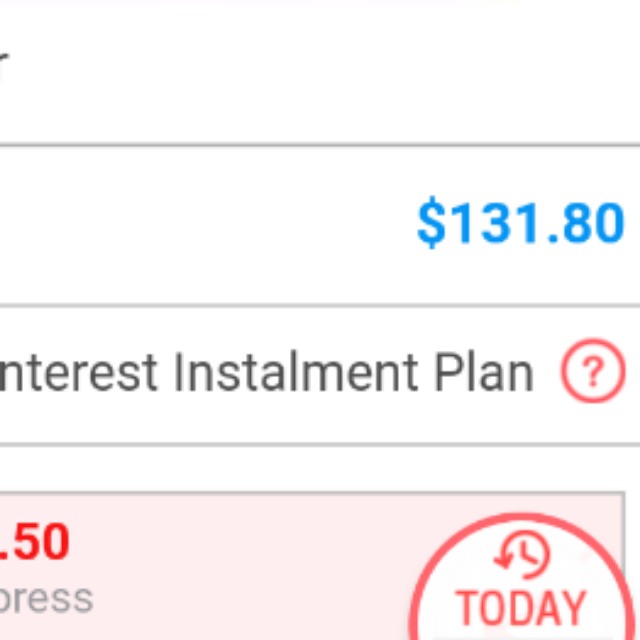Click the word Plan beside help icon

pyautogui.click(x=483, y=373)
